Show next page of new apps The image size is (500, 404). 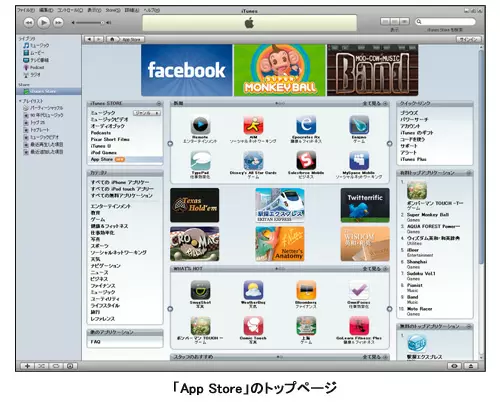(389, 143)
